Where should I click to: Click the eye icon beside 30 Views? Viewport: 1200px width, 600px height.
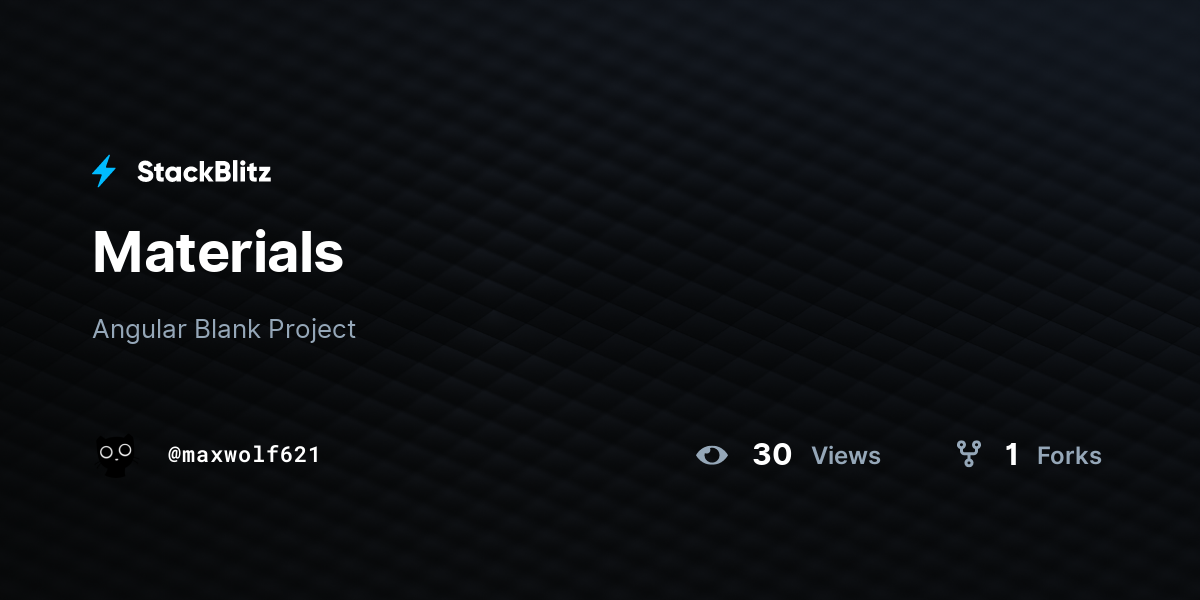click(x=712, y=455)
